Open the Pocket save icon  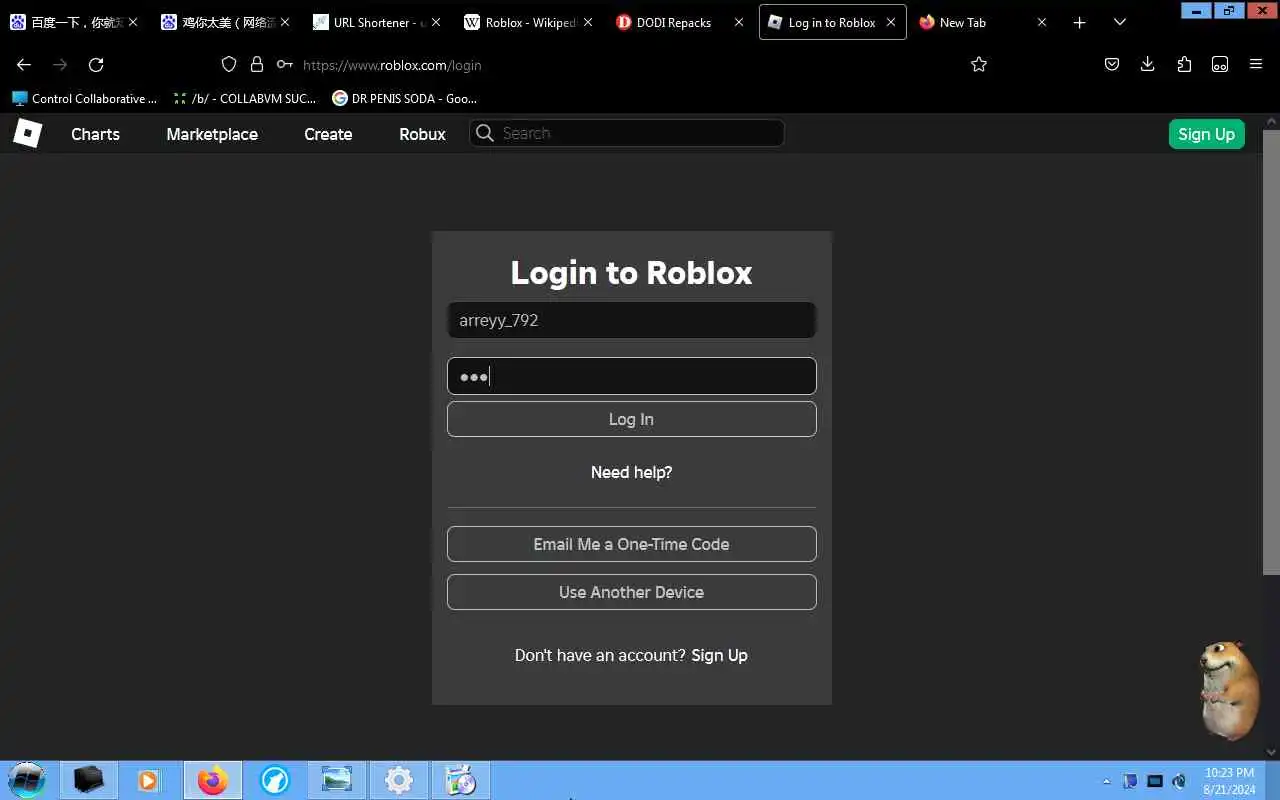[1111, 64]
